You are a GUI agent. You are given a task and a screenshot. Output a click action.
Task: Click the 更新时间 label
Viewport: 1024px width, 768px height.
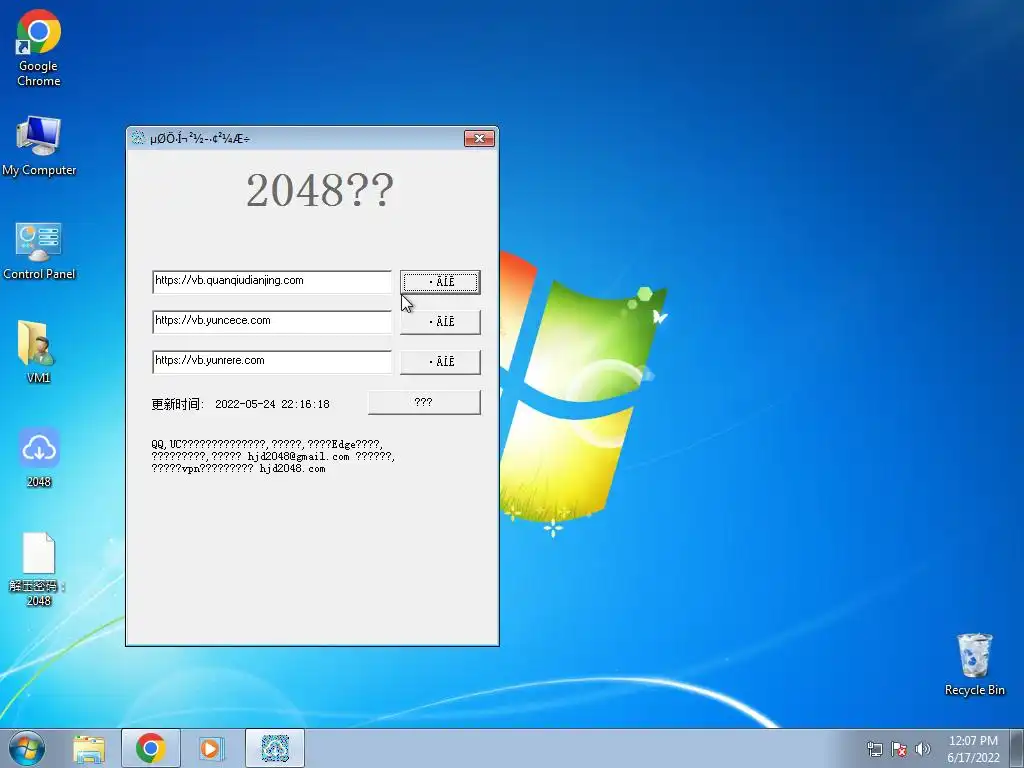pos(178,404)
